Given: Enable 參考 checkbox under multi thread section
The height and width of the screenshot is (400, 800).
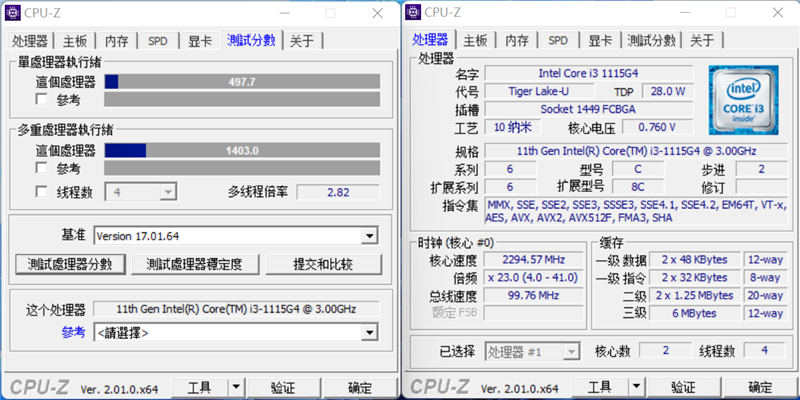Looking at the screenshot, I should click(41, 167).
